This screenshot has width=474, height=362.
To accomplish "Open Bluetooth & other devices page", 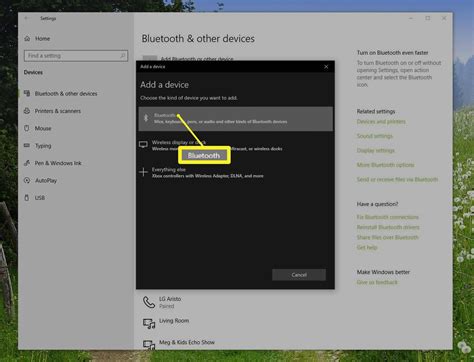I will [x=66, y=94].
